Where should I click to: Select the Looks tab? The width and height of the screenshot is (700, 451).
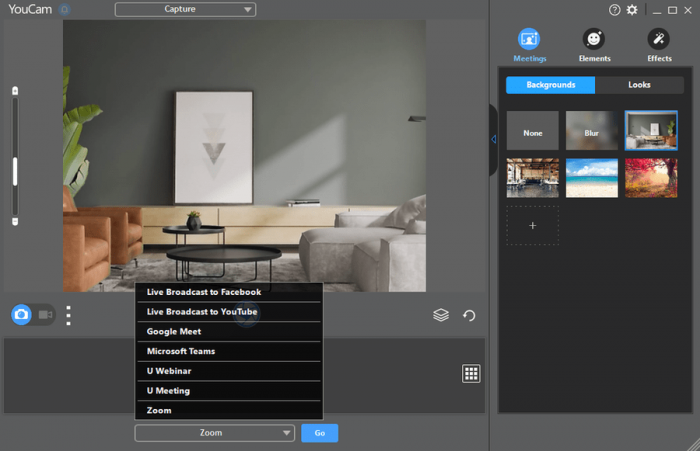click(x=639, y=85)
